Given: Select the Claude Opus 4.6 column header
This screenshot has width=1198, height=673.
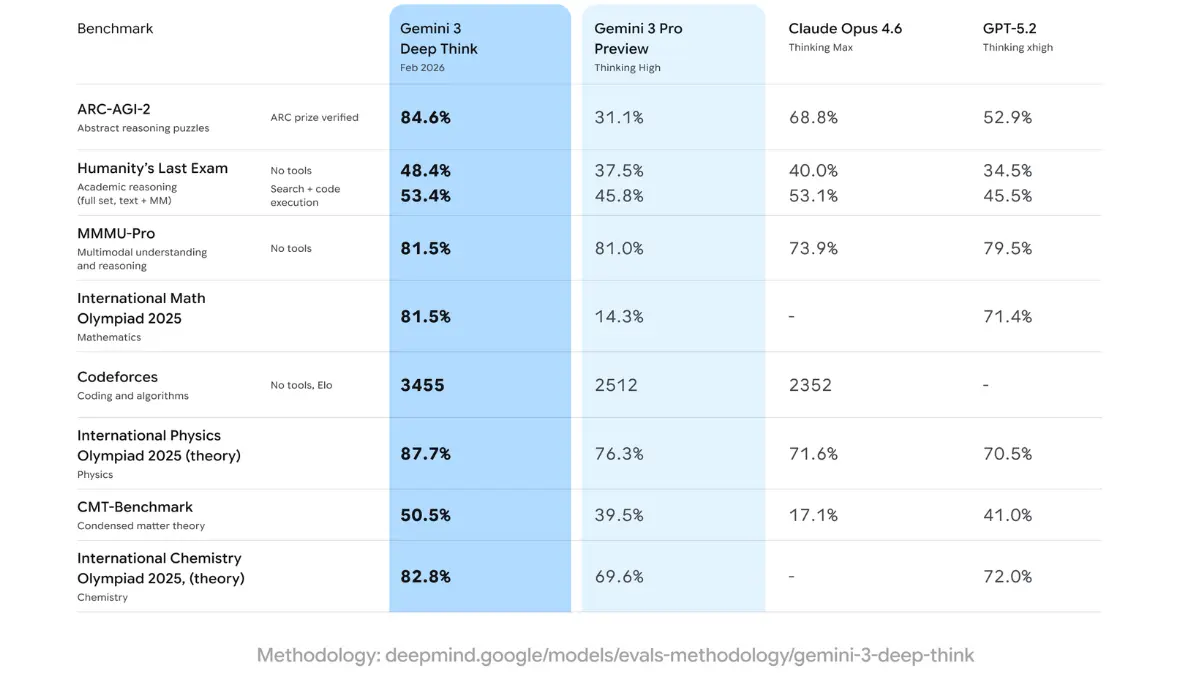Looking at the screenshot, I should pos(845,28).
